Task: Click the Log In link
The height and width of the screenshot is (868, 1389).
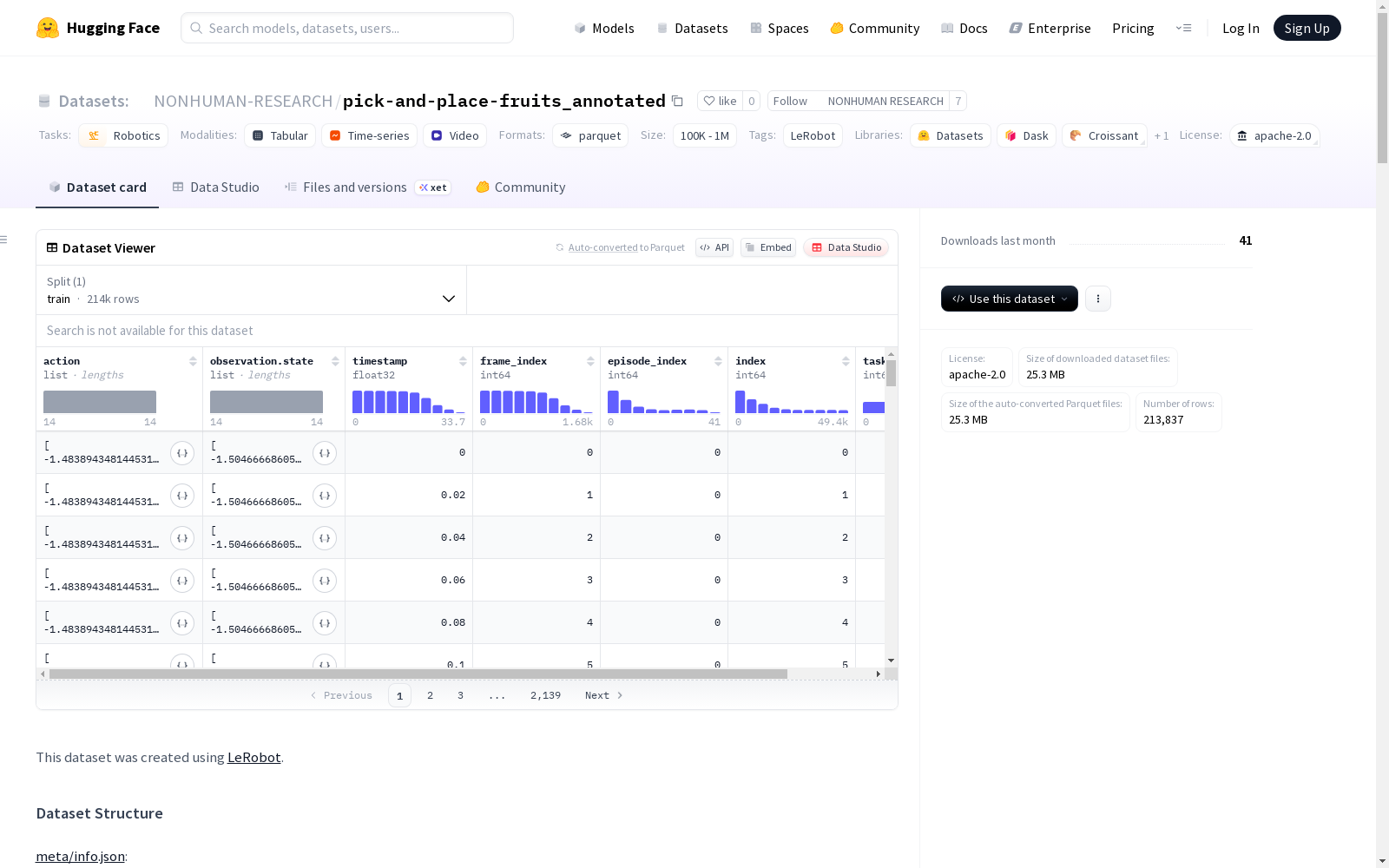Action: 1241,28
